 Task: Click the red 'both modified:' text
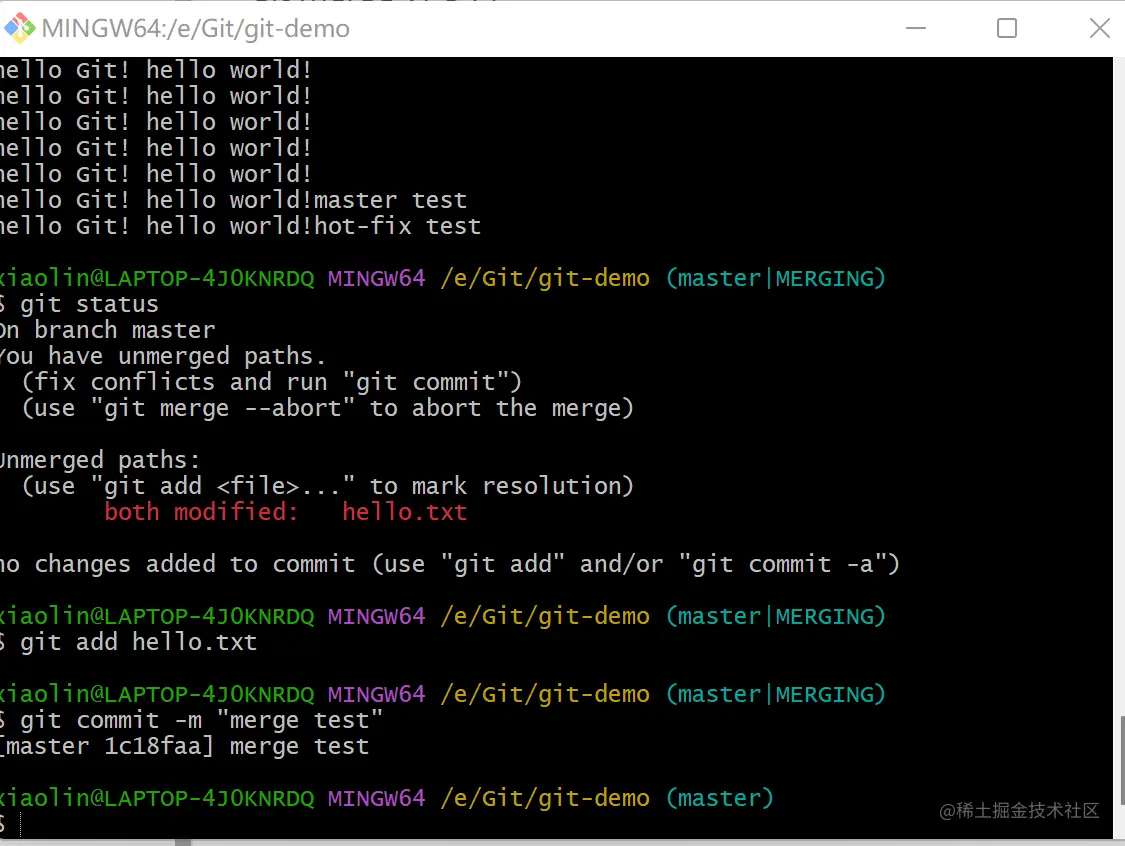[201, 512]
